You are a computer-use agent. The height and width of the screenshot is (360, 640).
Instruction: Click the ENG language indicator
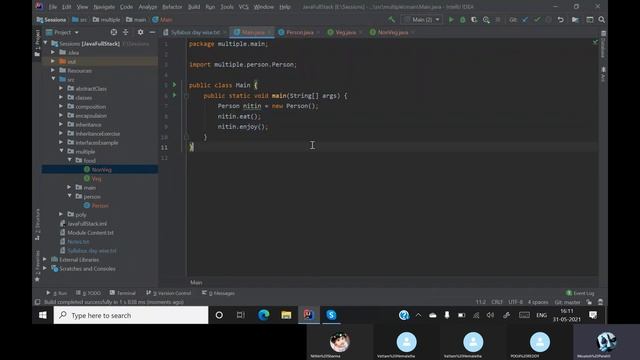point(542,315)
